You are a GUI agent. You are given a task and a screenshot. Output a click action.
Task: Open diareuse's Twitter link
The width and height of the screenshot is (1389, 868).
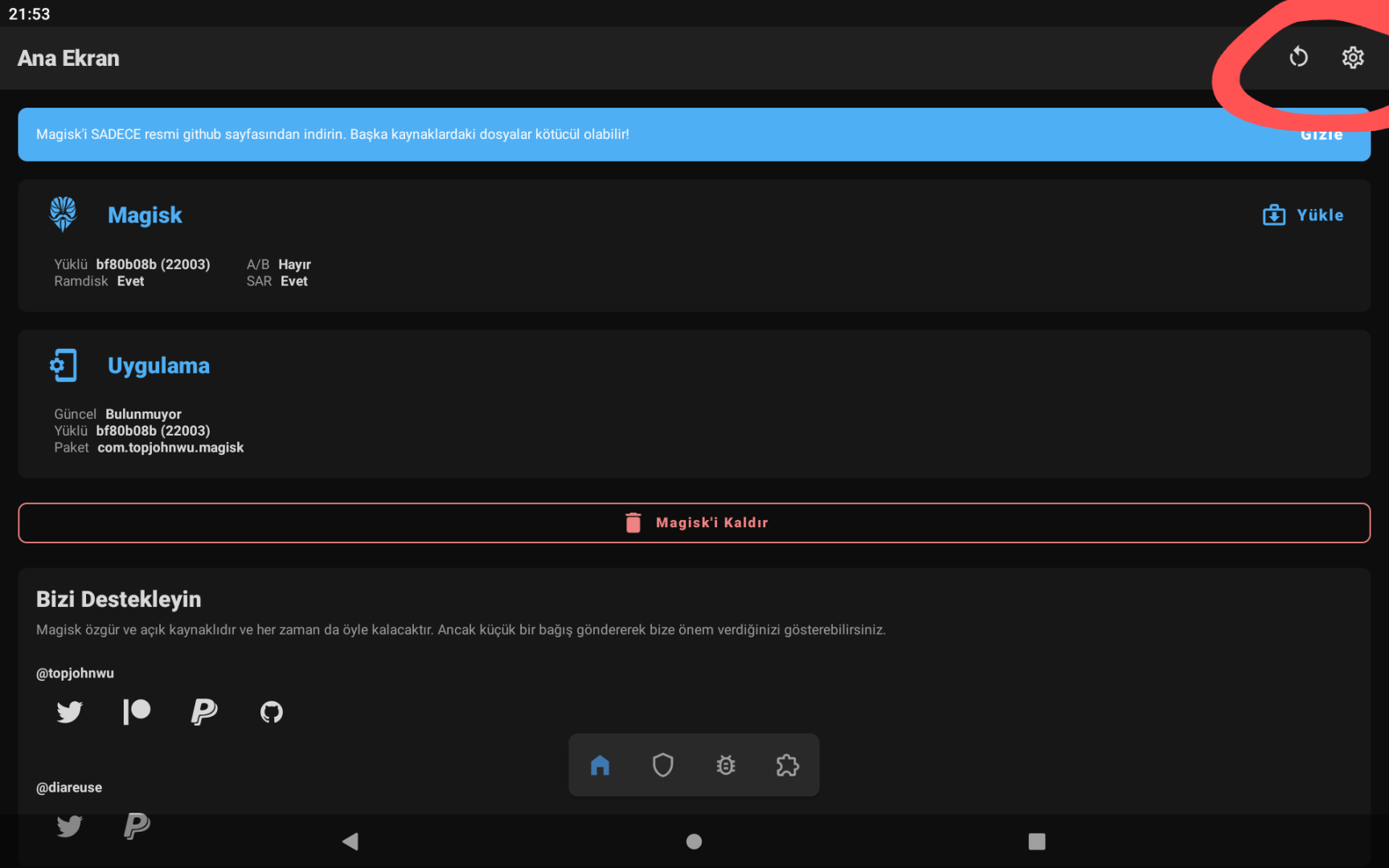(69, 825)
